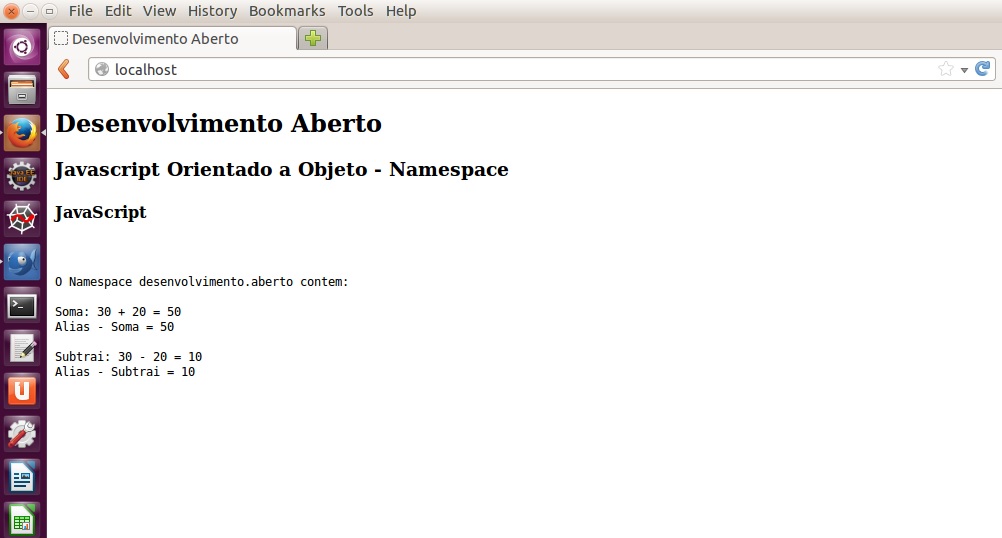Open the Bookmarks menu

point(287,11)
